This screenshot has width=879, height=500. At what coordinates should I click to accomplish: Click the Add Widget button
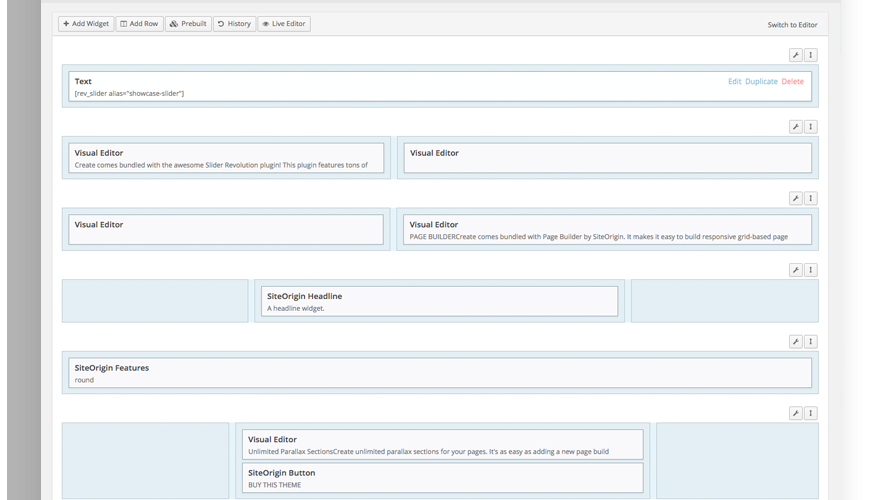coord(86,24)
